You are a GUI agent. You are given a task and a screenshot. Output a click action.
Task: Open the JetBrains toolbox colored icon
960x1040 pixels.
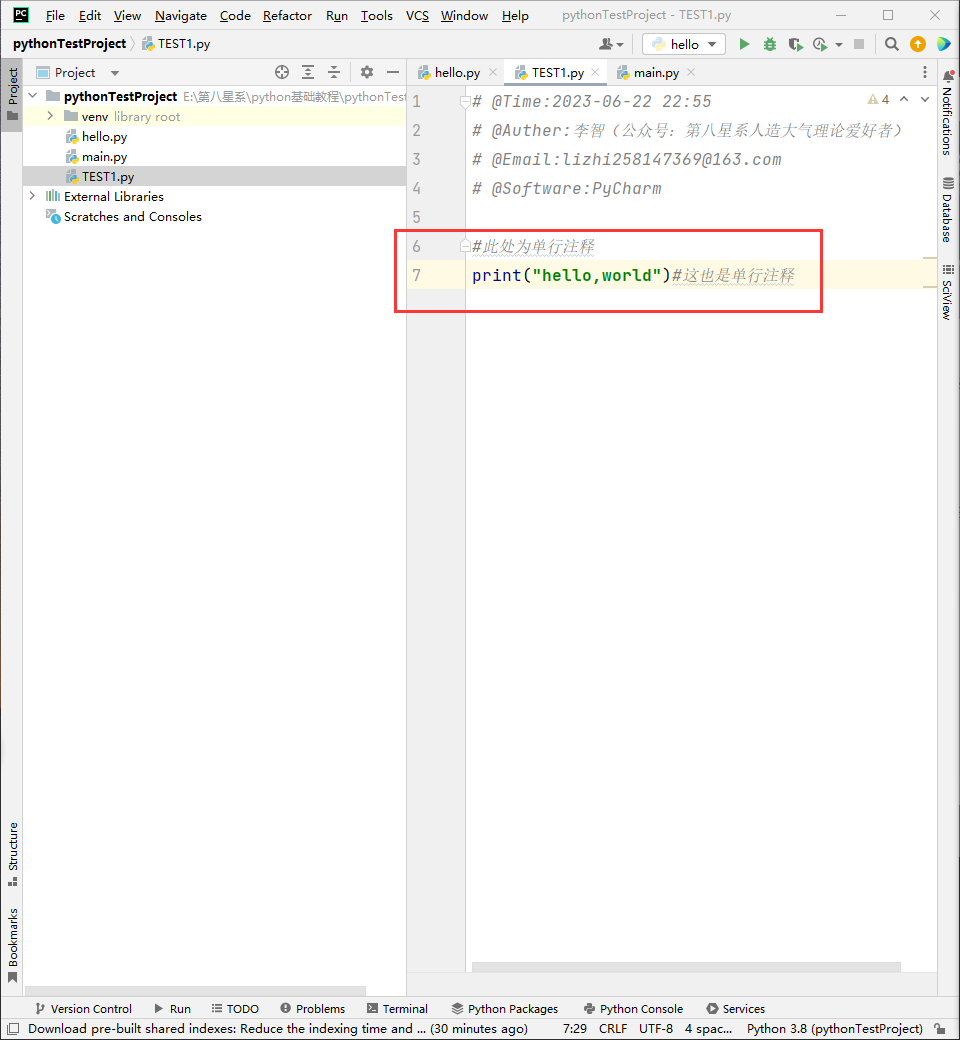tap(943, 44)
